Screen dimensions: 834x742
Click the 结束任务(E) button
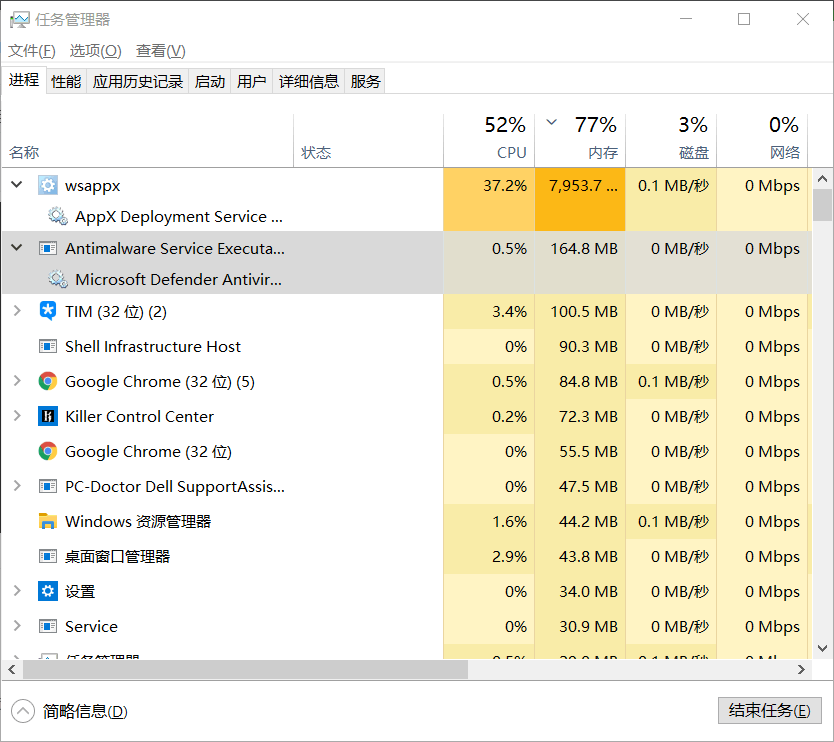pyautogui.click(x=770, y=711)
